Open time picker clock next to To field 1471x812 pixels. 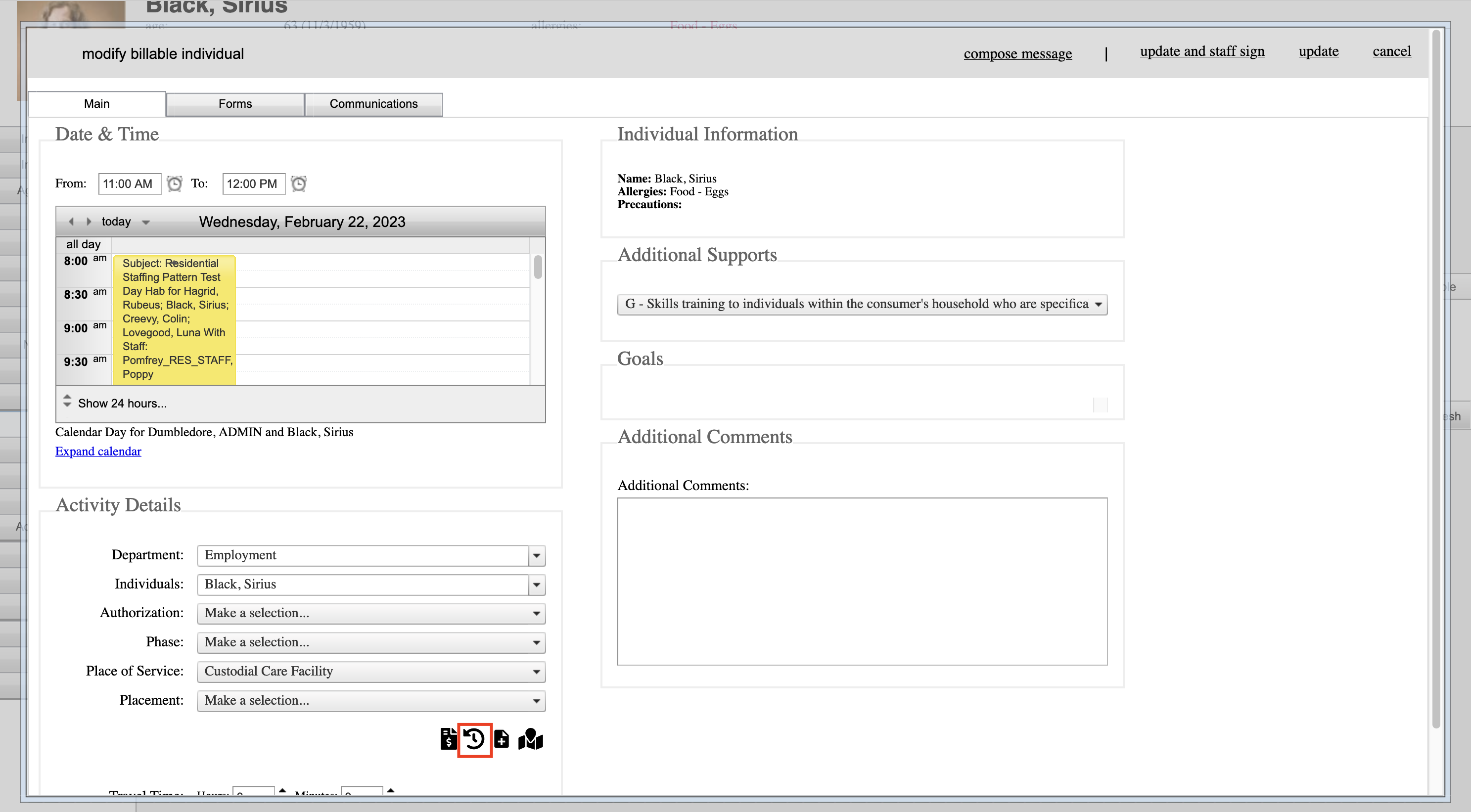coord(299,183)
